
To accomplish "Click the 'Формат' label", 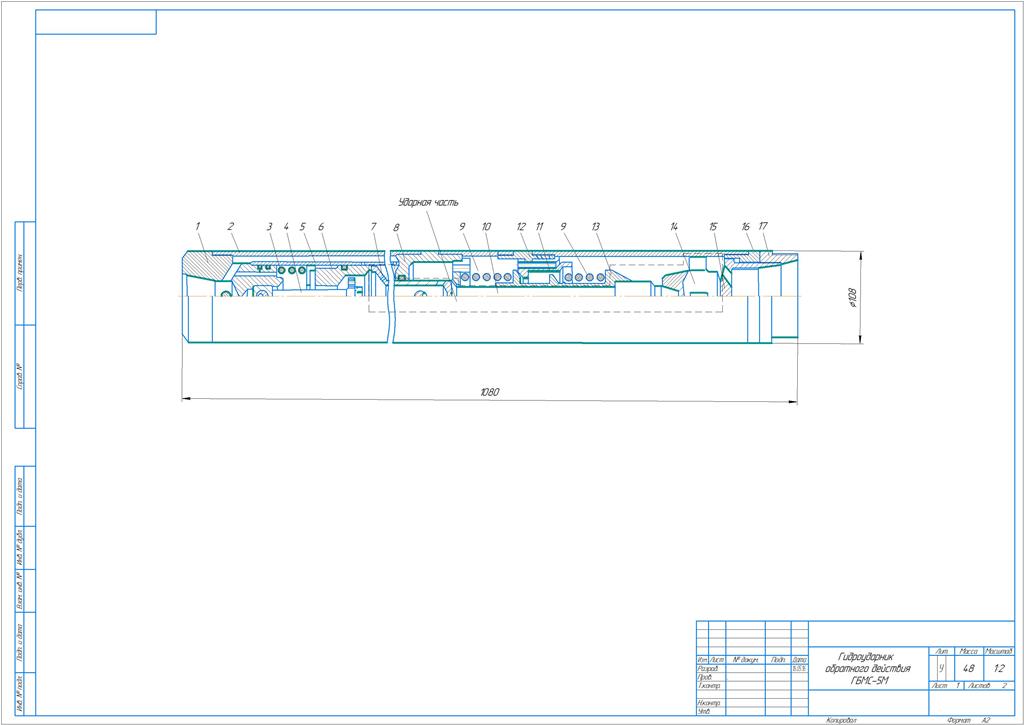I will [x=958, y=720].
